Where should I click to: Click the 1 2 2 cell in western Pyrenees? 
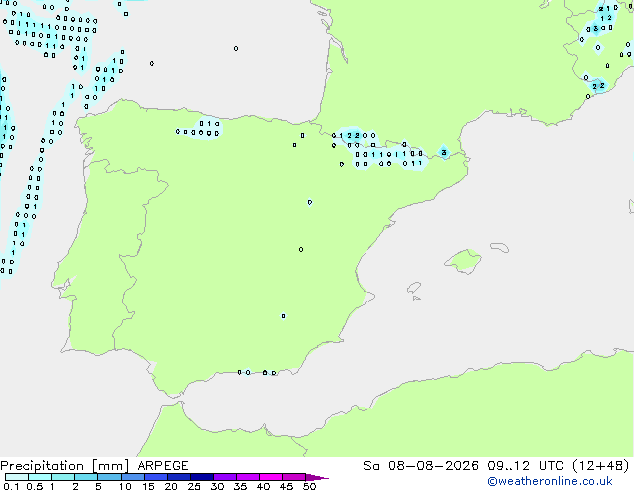(349, 136)
